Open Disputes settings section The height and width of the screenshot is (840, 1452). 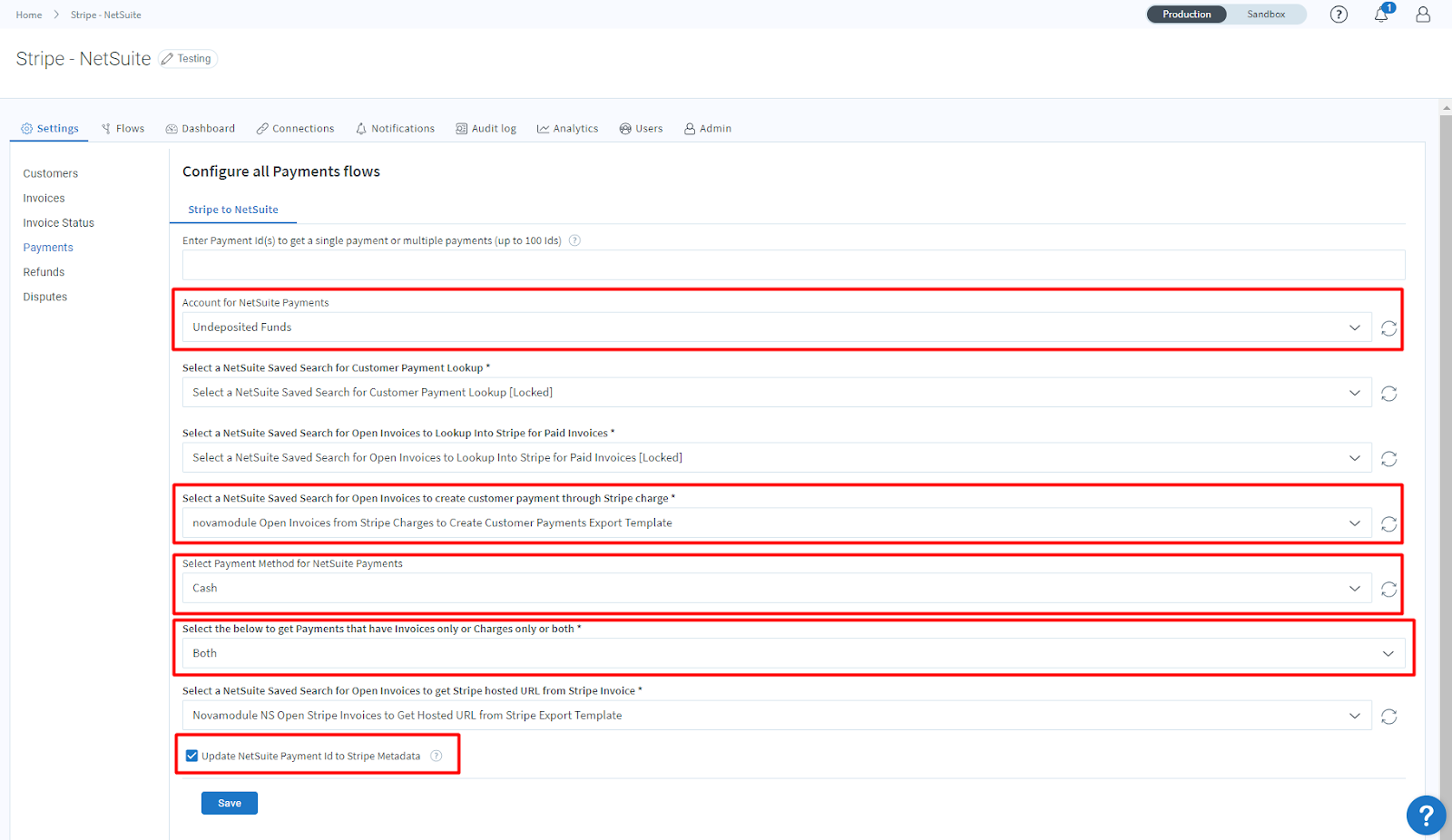(x=45, y=297)
